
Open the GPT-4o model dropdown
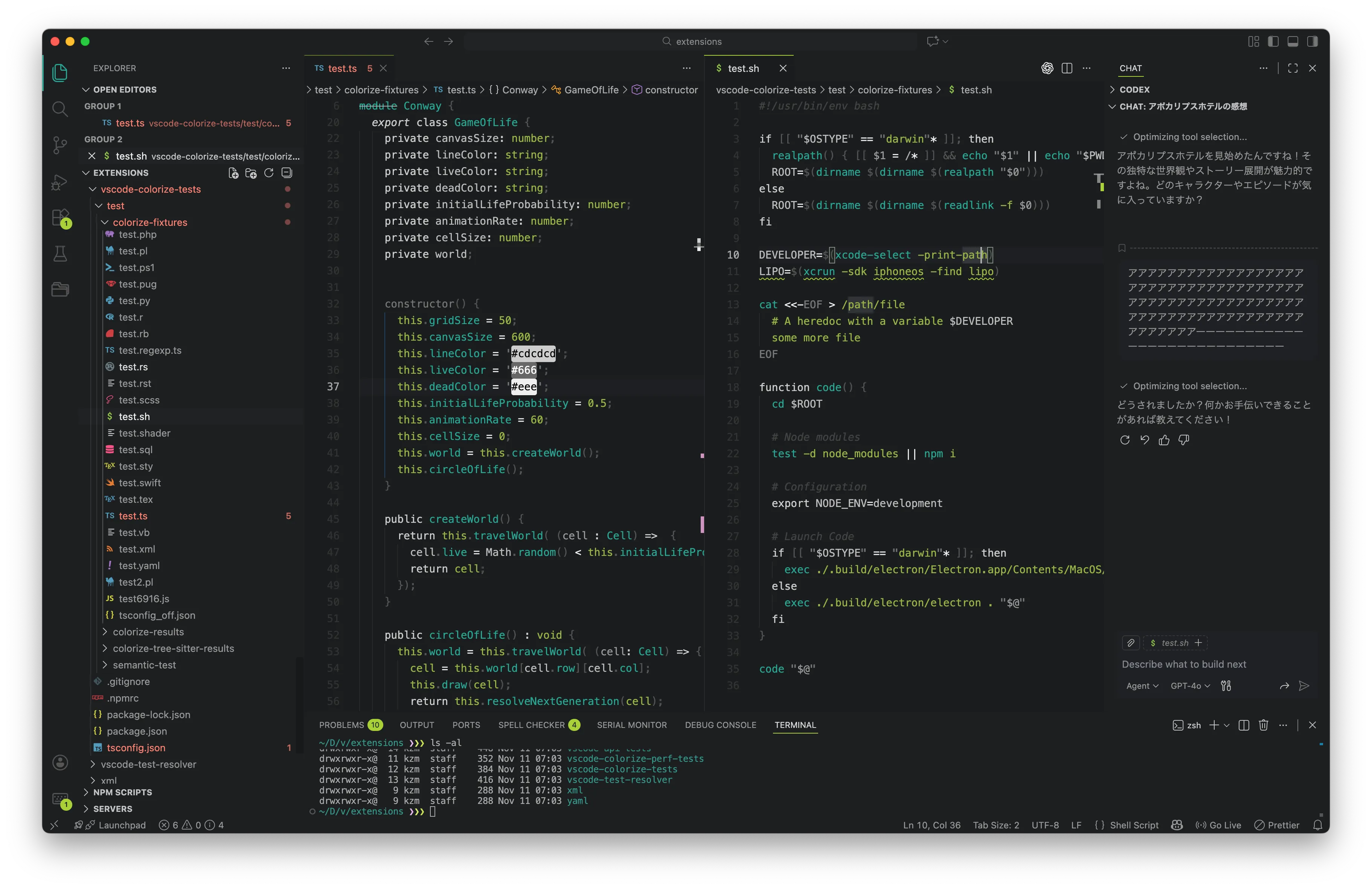click(x=1190, y=686)
